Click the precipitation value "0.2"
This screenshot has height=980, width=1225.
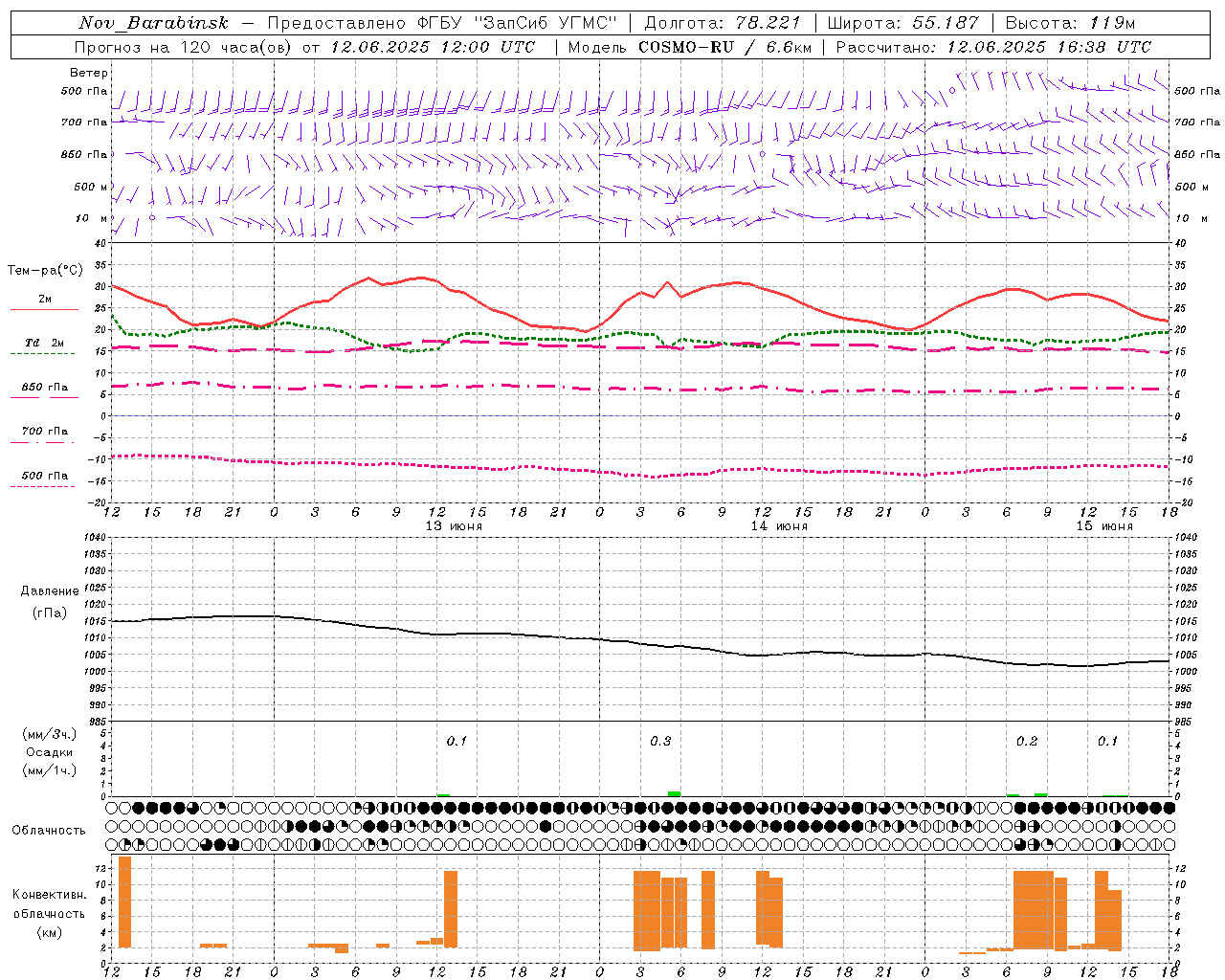coord(1027,742)
